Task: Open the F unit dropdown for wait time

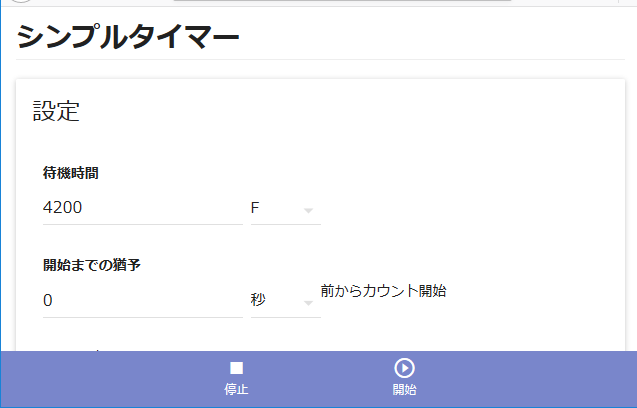Action: pos(286,208)
